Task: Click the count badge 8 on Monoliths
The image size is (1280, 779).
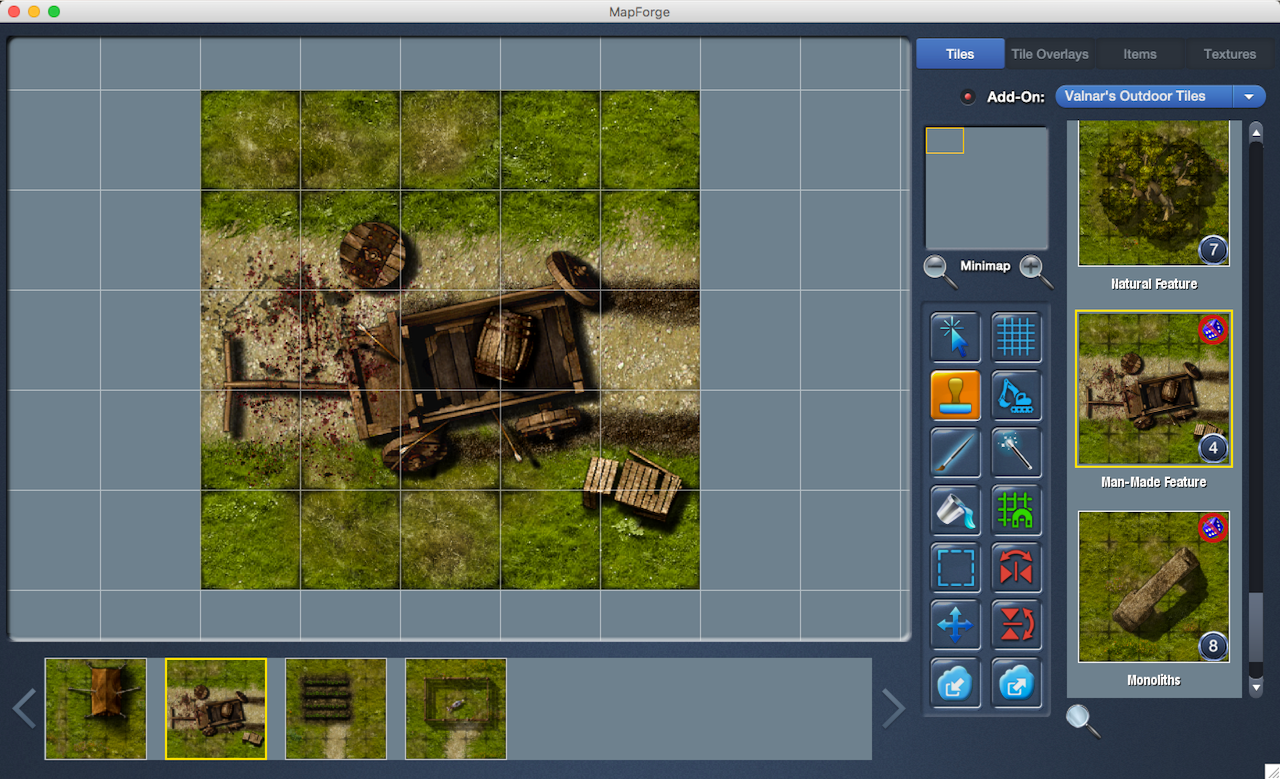Action: point(1213,646)
